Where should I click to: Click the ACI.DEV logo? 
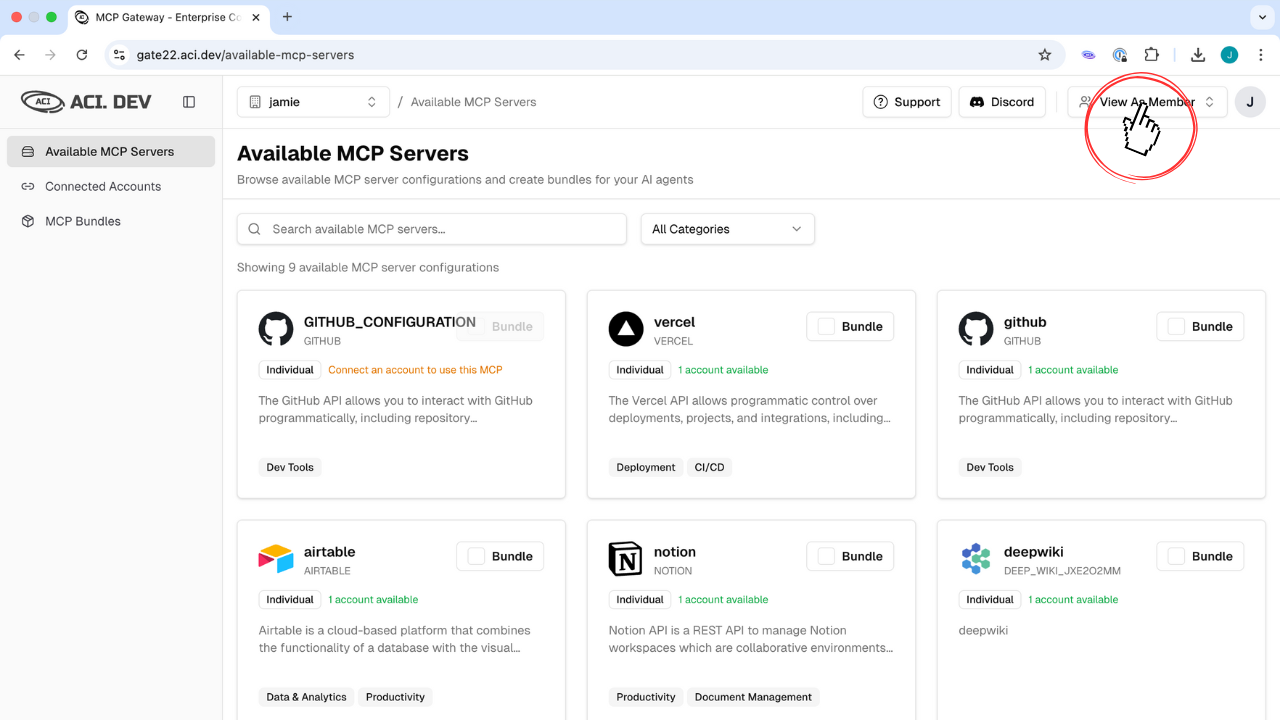[87, 101]
